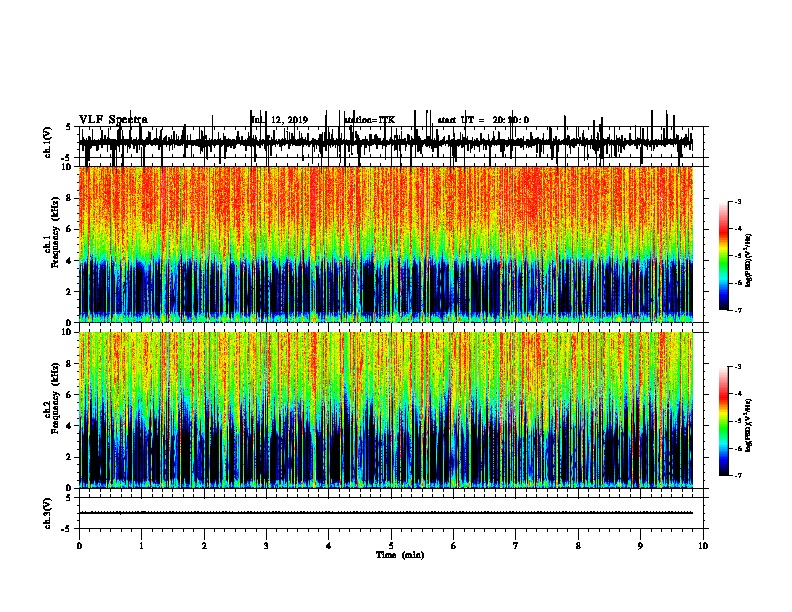Click inside the ch.2 spectrogram plot

click(x=386, y=410)
